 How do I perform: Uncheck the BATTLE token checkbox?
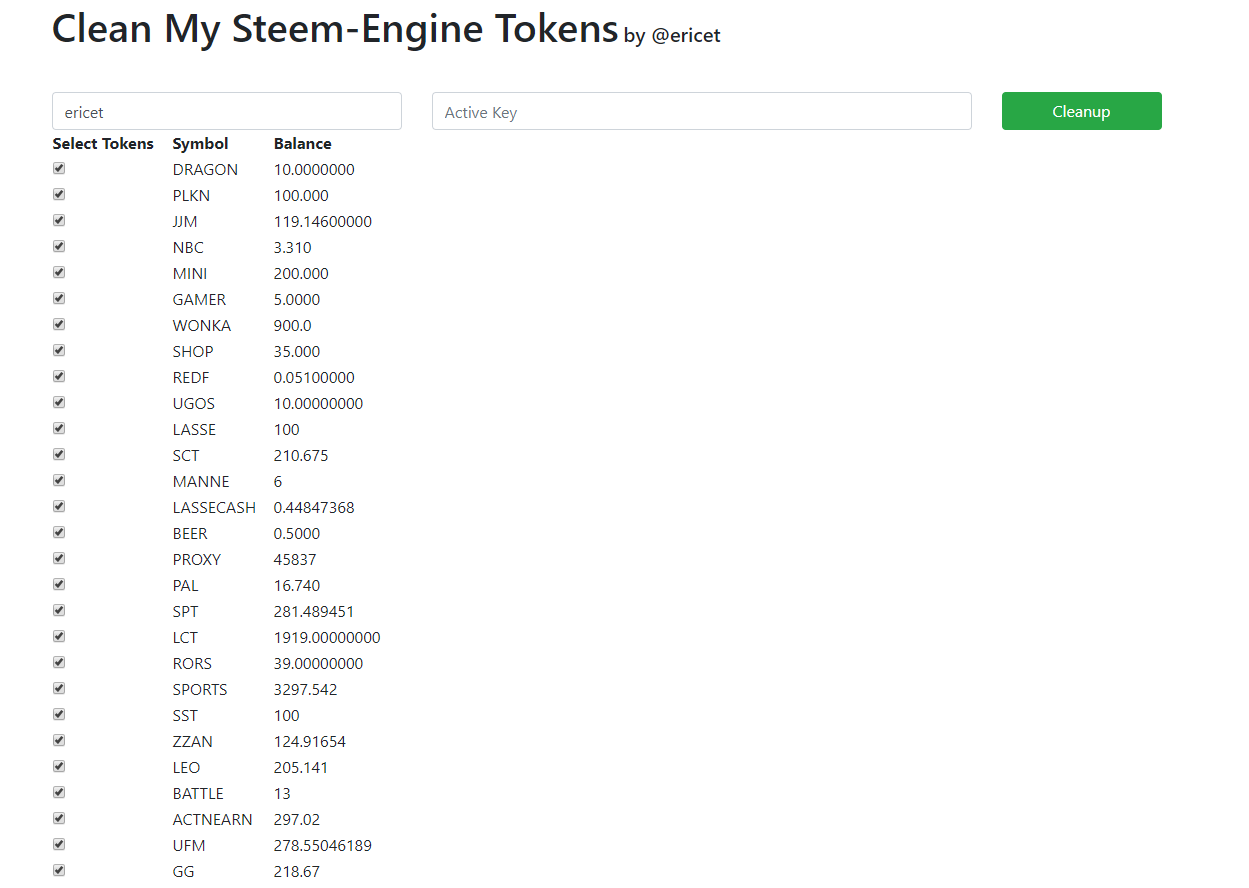tap(59, 792)
